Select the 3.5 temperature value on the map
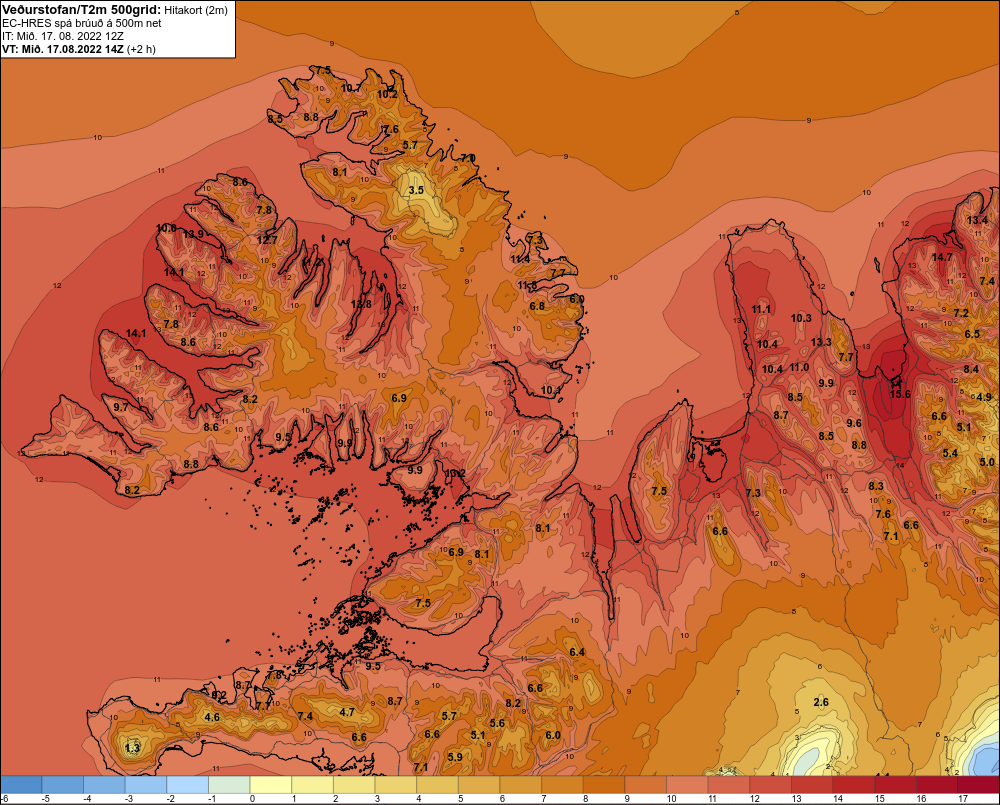Image resolution: width=1000 pixels, height=805 pixels. [416, 190]
